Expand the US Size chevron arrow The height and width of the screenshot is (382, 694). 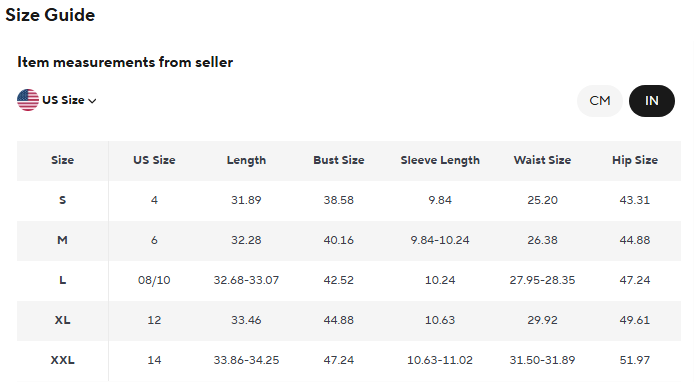92,101
